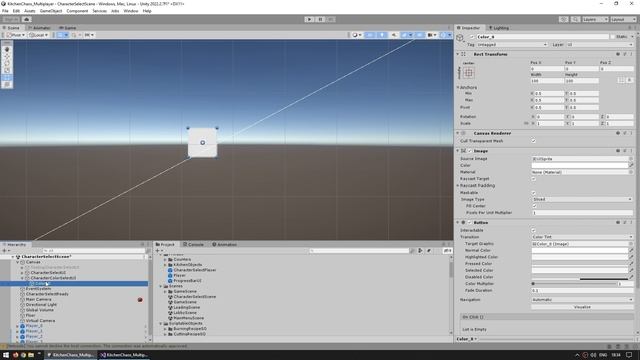Switch to the Animation tab
Screen dimensions: 640x360
[x=224, y=244]
